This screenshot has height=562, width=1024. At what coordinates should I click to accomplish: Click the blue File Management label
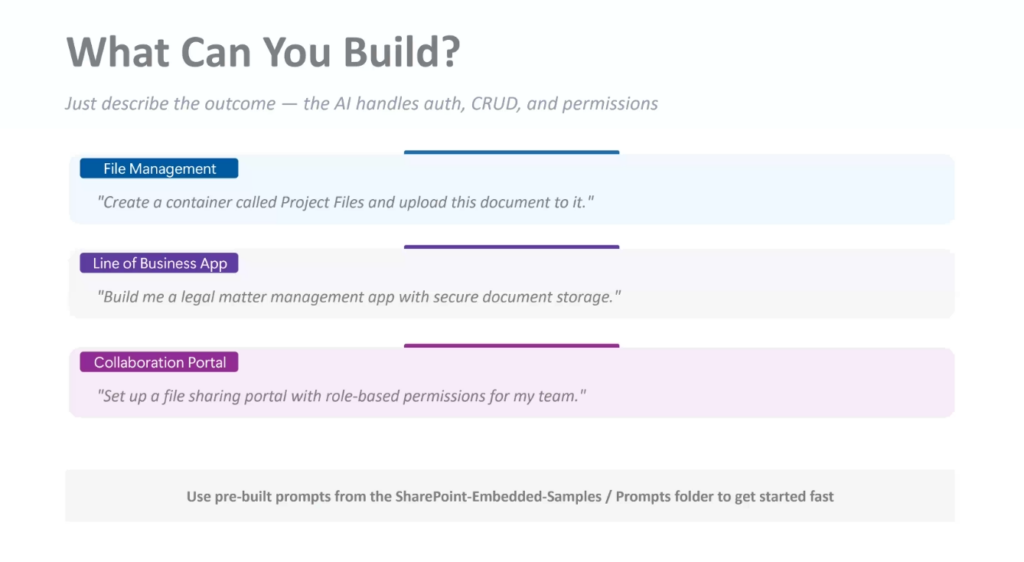click(x=159, y=169)
